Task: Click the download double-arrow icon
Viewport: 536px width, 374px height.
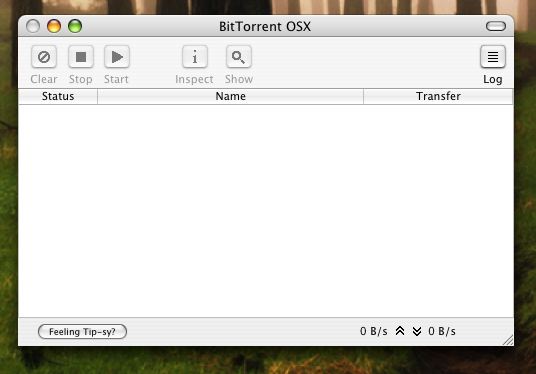Action: (417, 331)
